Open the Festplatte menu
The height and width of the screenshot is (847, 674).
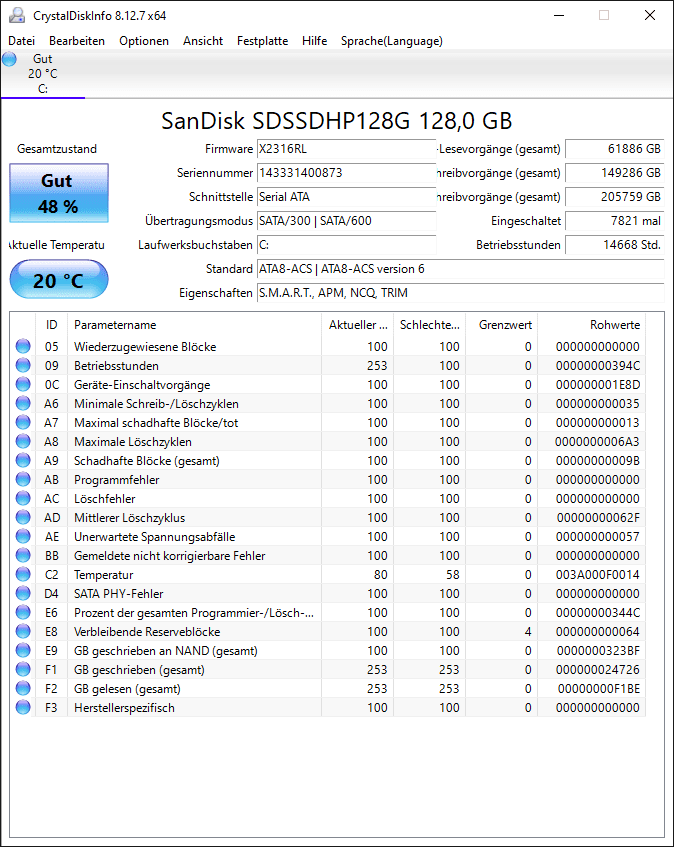(x=262, y=41)
